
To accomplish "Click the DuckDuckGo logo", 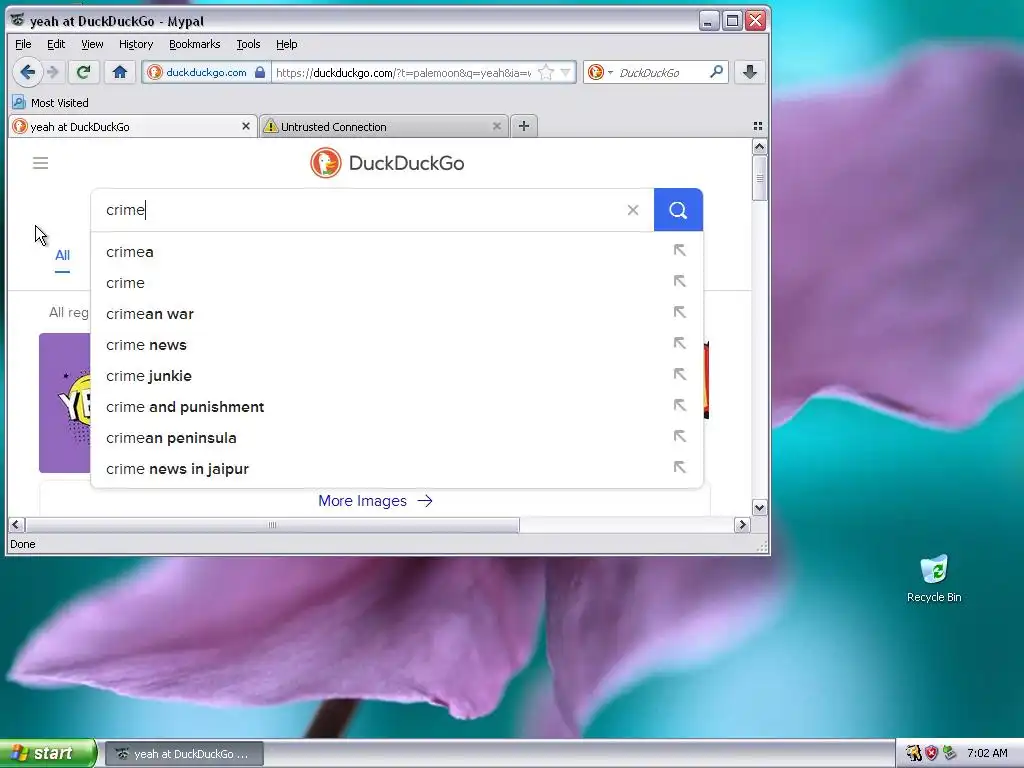I will [387, 163].
